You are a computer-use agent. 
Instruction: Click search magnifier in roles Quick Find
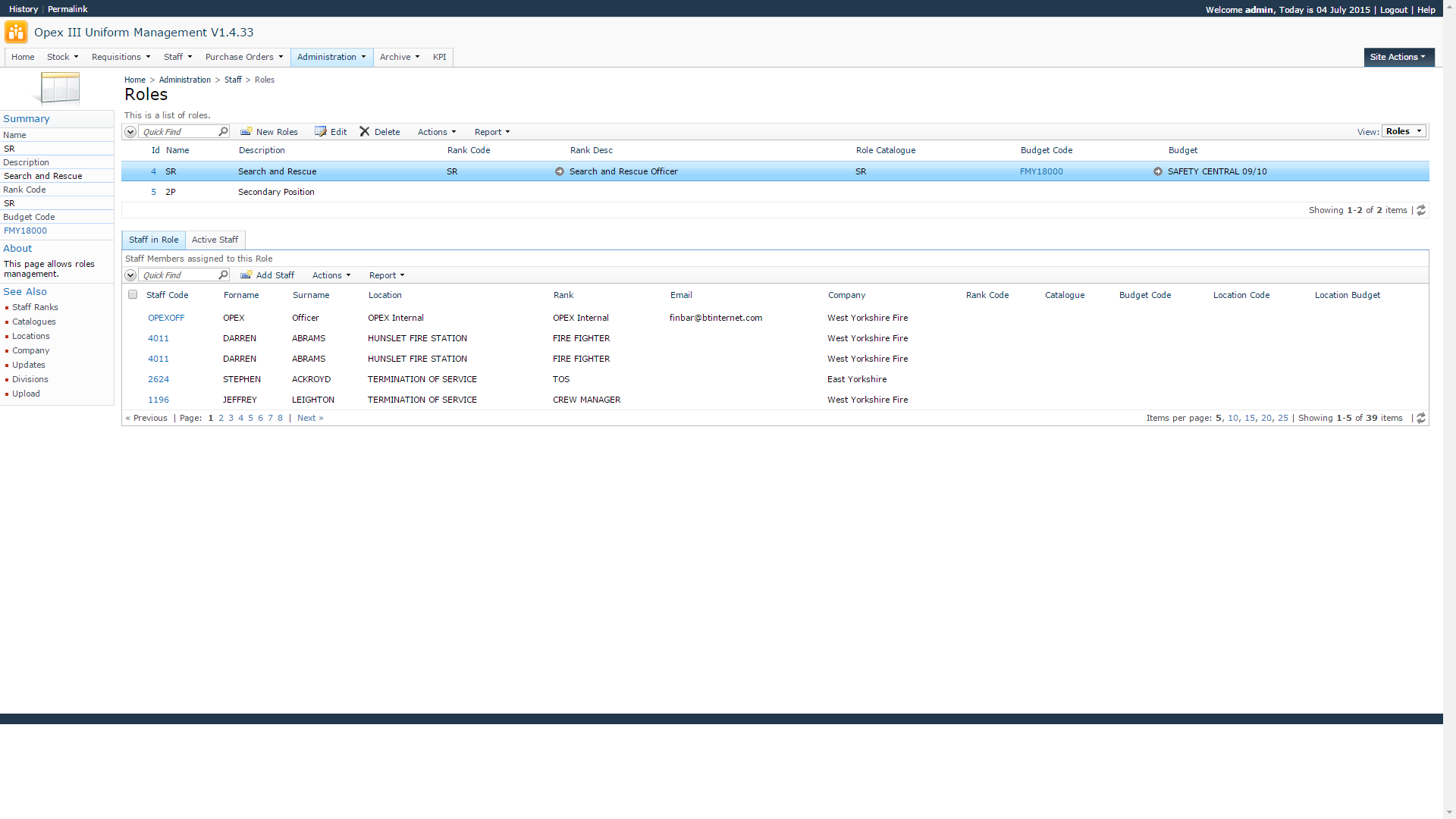223,132
